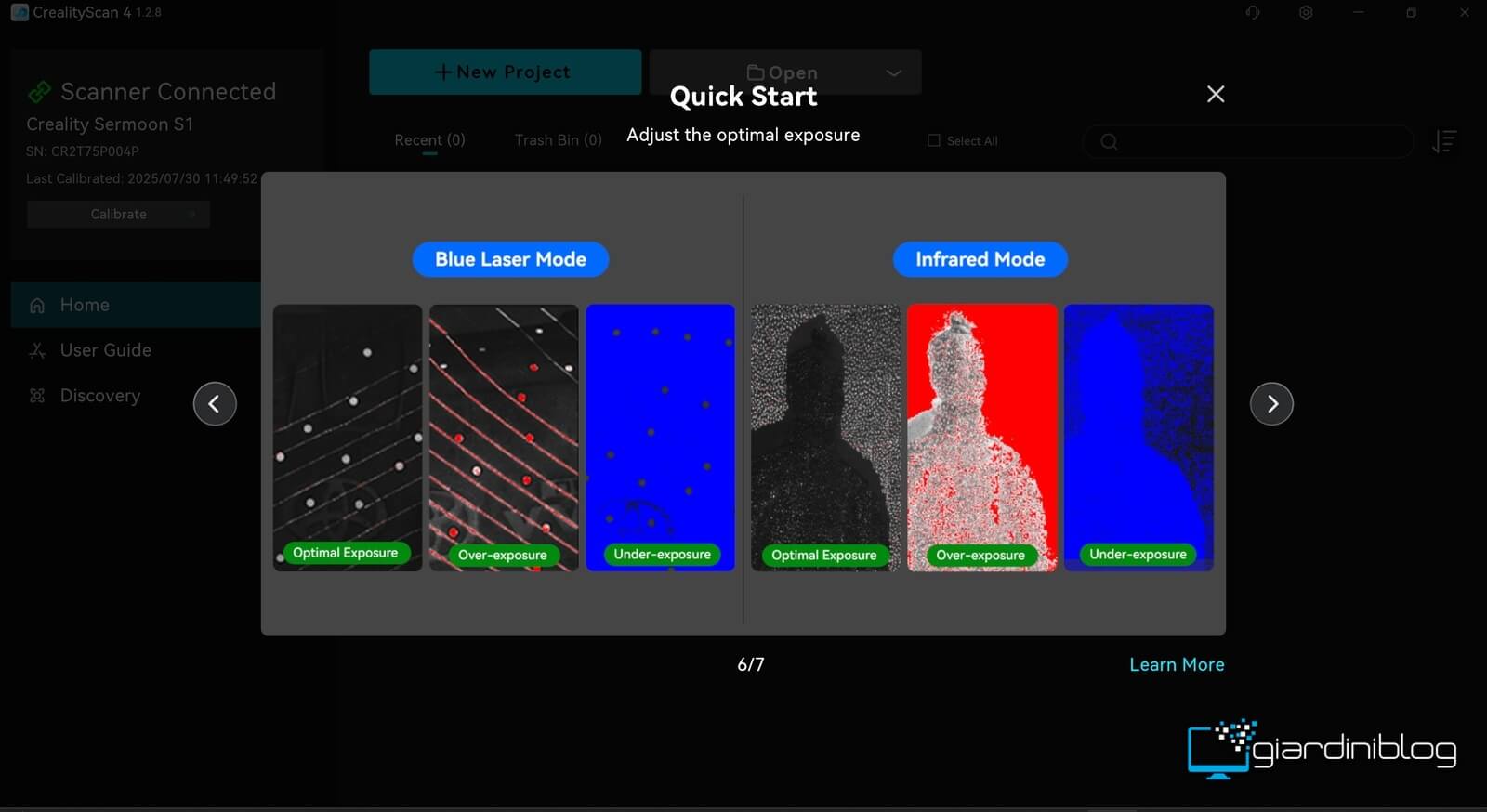Open the User Guide page
Image resolution: width=1487 pixels, height=812 pixels.
(x=105, y=350)
